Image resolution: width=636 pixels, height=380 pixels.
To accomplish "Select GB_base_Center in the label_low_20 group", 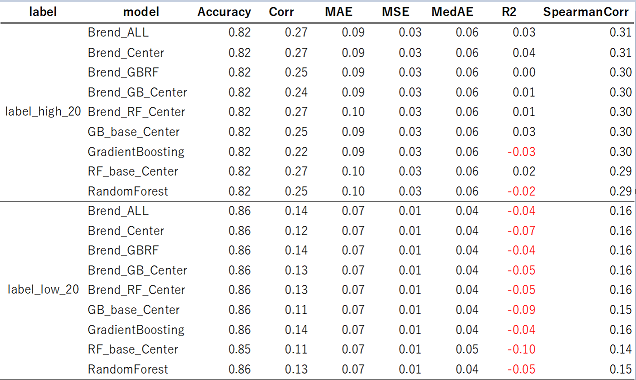I will tap(133, 310).
